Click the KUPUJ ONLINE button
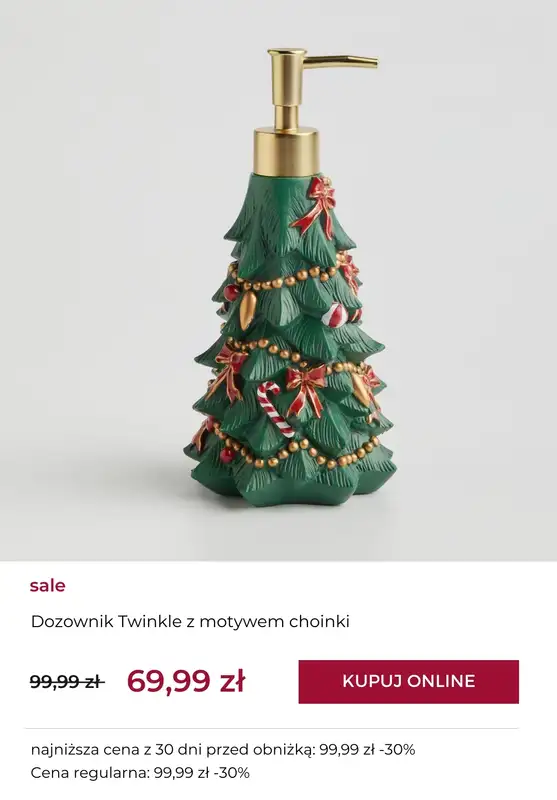Viewport: 557px width, 800px height. [409, 682]
